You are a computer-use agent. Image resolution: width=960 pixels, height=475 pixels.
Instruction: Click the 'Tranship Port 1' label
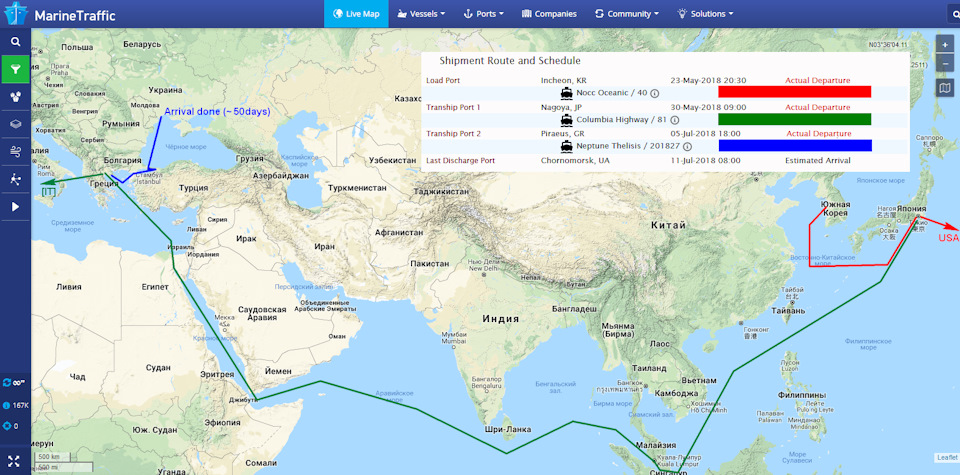pyautogui.click(x=454, y=107)
